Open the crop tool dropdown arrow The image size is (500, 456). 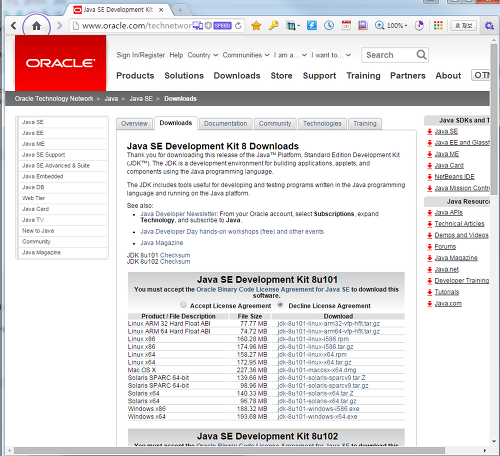pyautogui.click(x=299, y=26)
